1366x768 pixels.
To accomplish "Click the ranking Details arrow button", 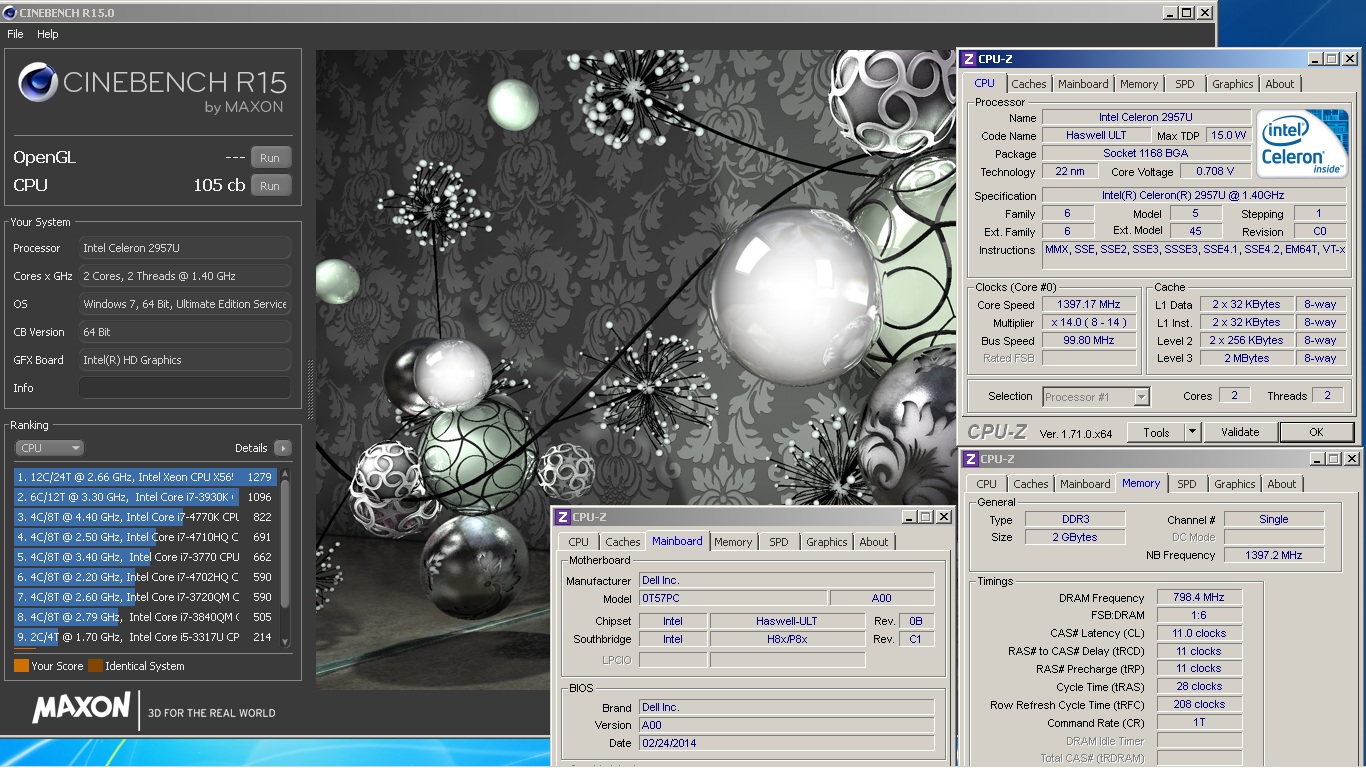I will pos(283,448).
